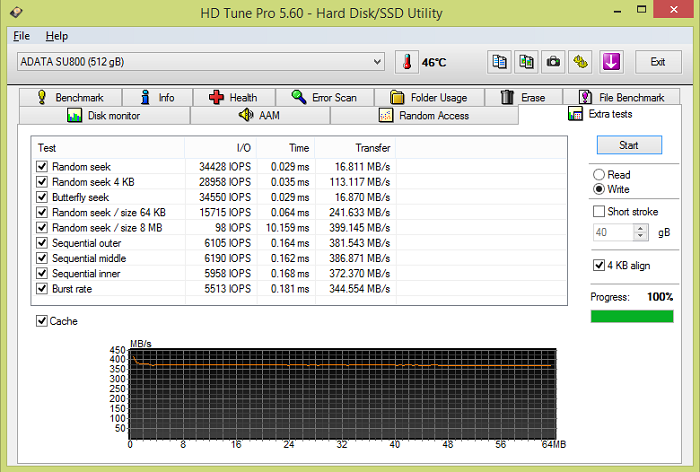Click the green progress bar
Viewport: 700px width, 472px height.
point(632,316)
